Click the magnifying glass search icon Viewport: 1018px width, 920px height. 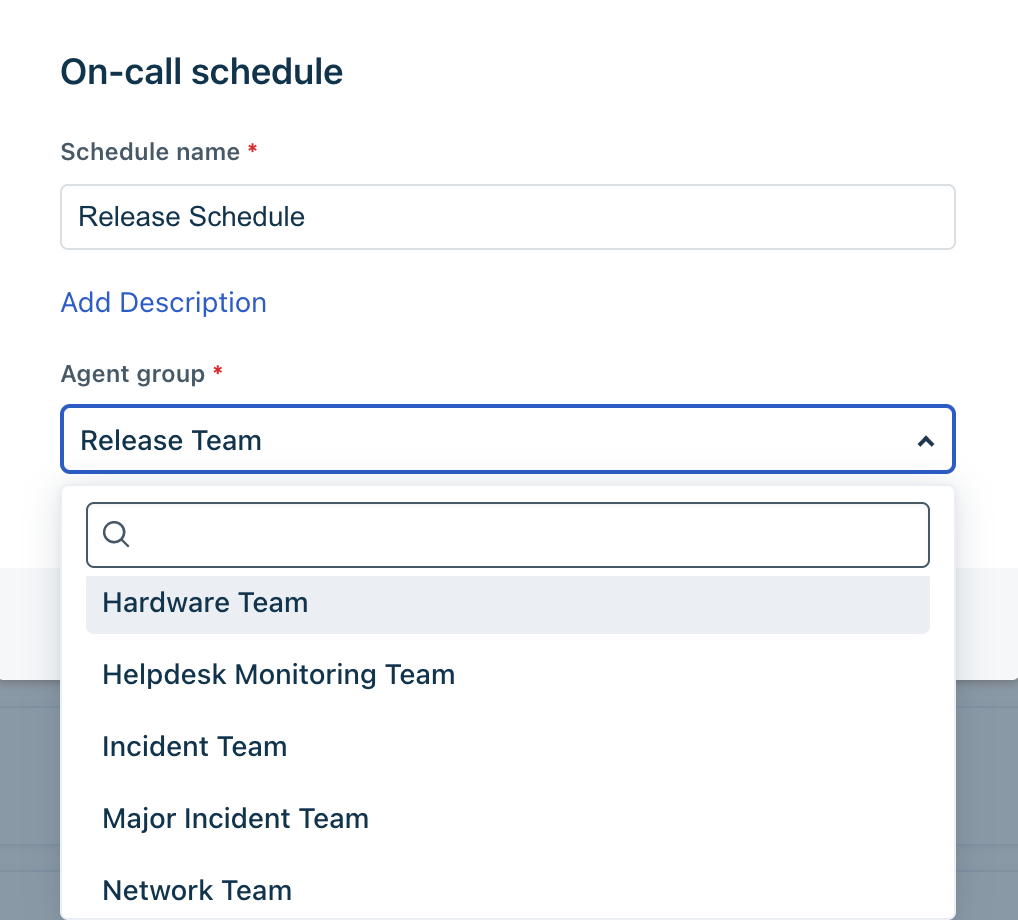(x=115, y=534)
